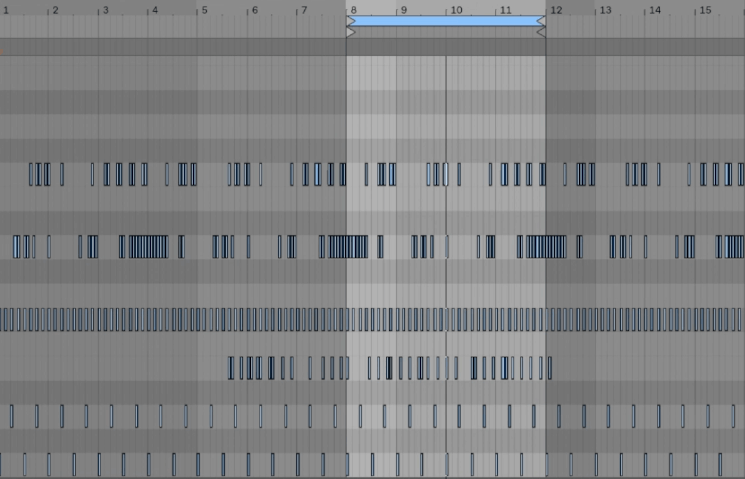Select the loop end handle before bar 12

click(541, 21)
